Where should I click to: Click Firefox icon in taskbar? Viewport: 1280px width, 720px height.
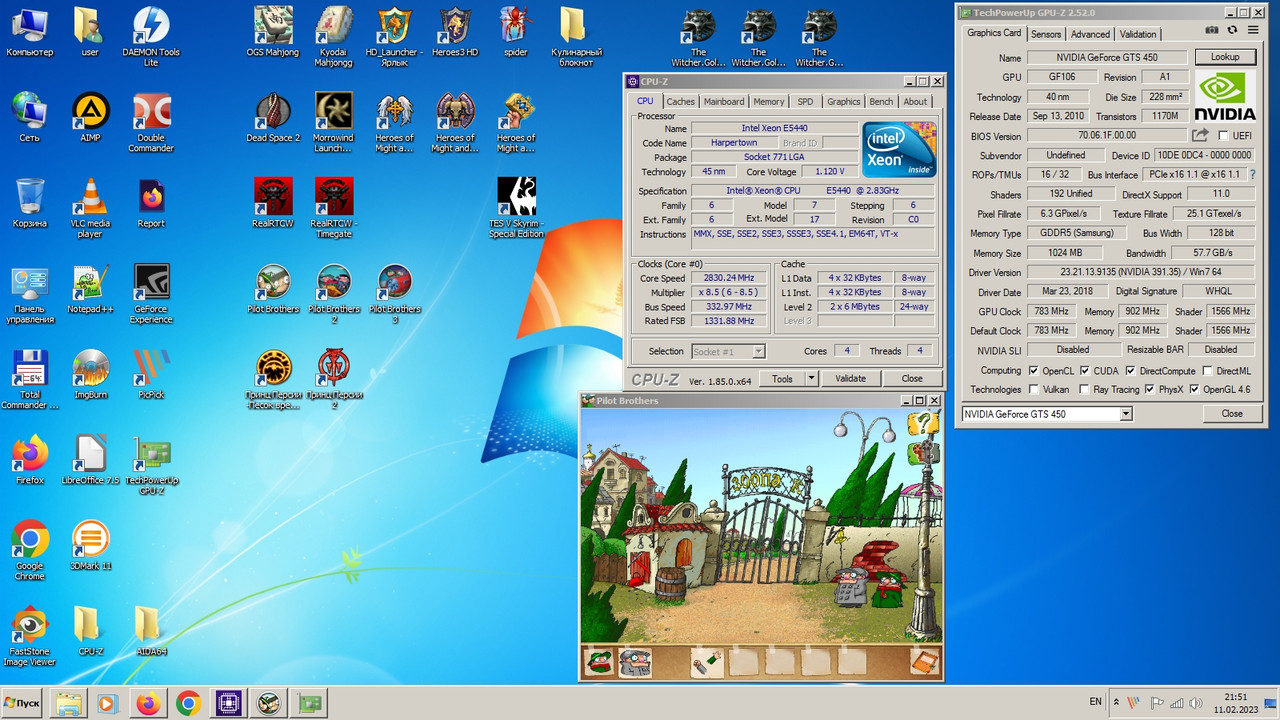[x=148, y=703]
